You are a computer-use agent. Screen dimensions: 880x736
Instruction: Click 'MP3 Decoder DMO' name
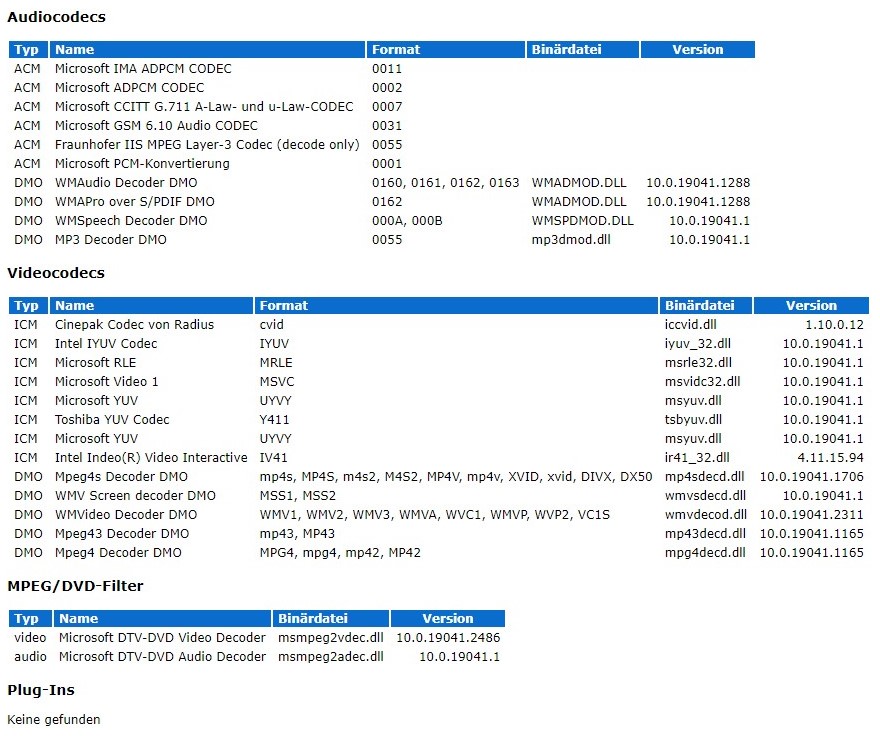tap(111, 240)
